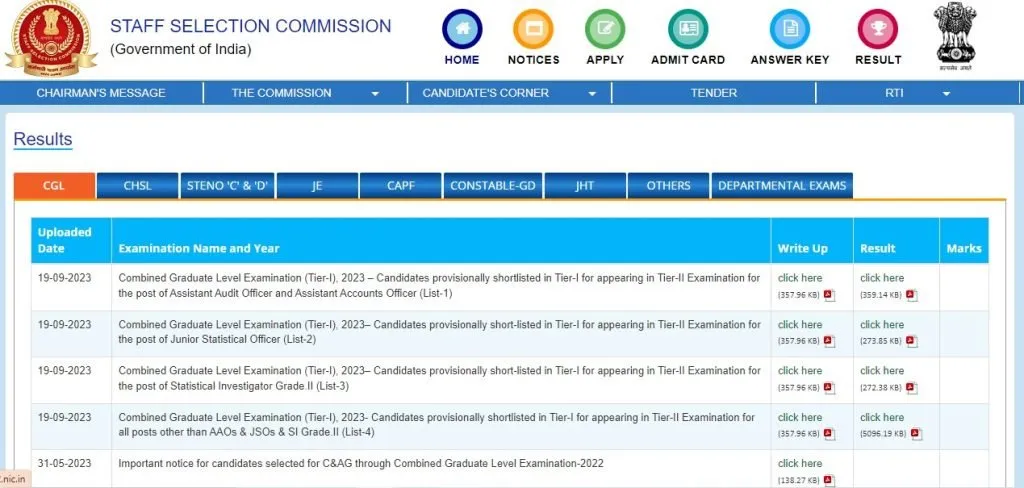The width and height of the screenshot is (1024, 488).
Task: Switch to Steno 'C' & 'D' tab
Action: coord(227,186)
